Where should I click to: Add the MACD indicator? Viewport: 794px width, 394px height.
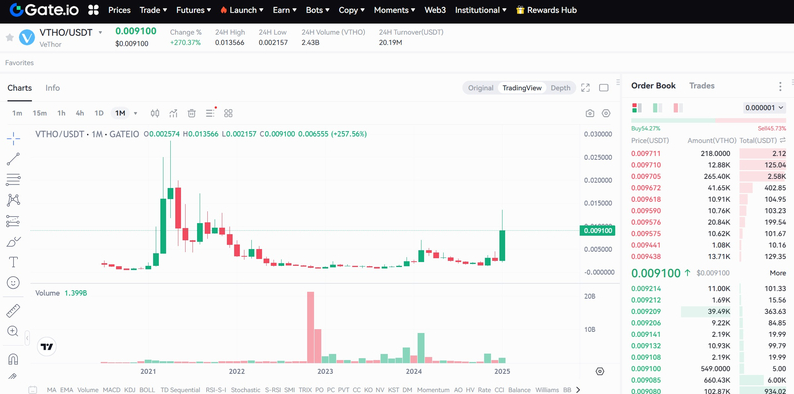click(111, 390)
